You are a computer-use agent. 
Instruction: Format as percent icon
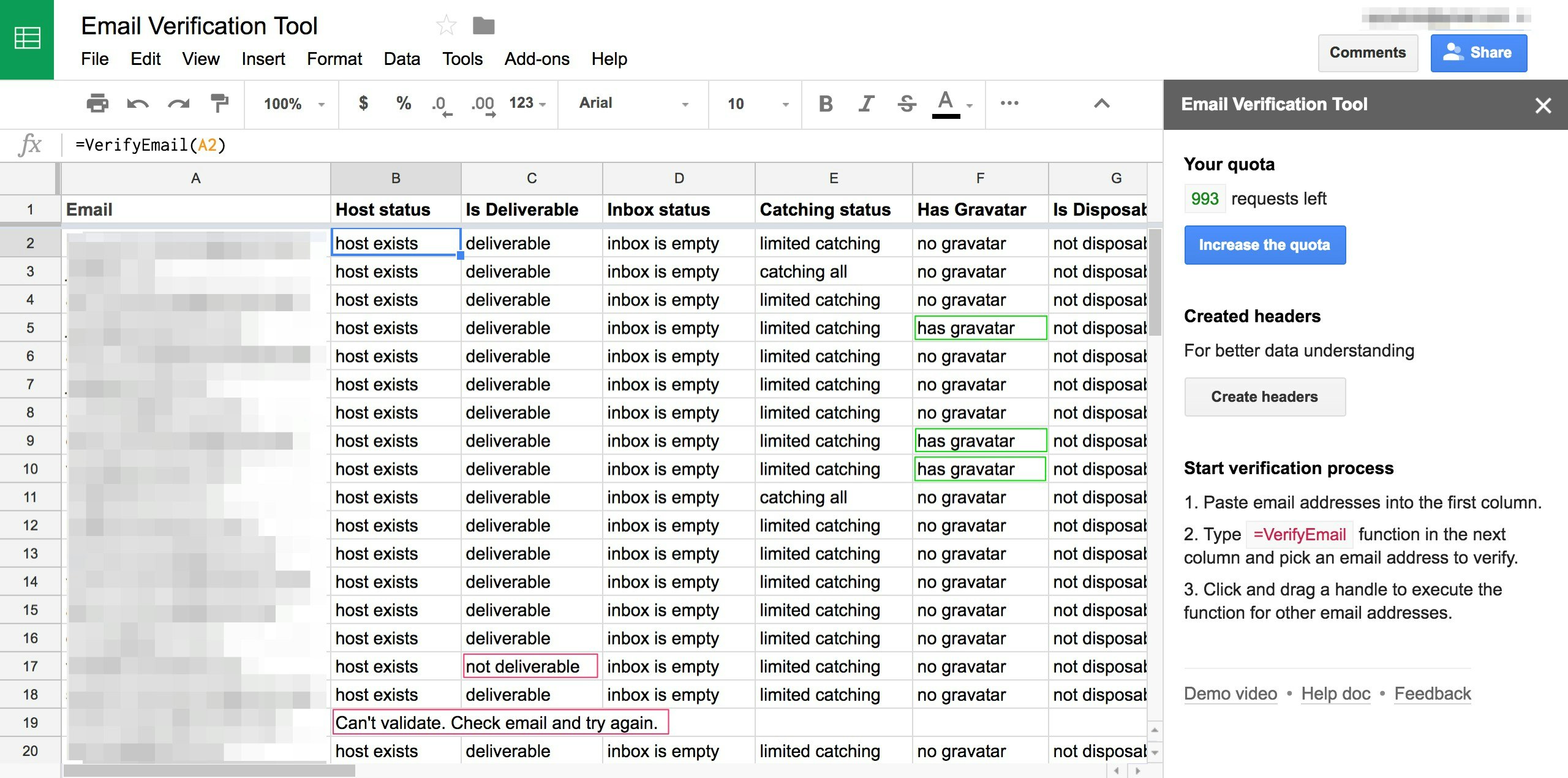(403, 103)
